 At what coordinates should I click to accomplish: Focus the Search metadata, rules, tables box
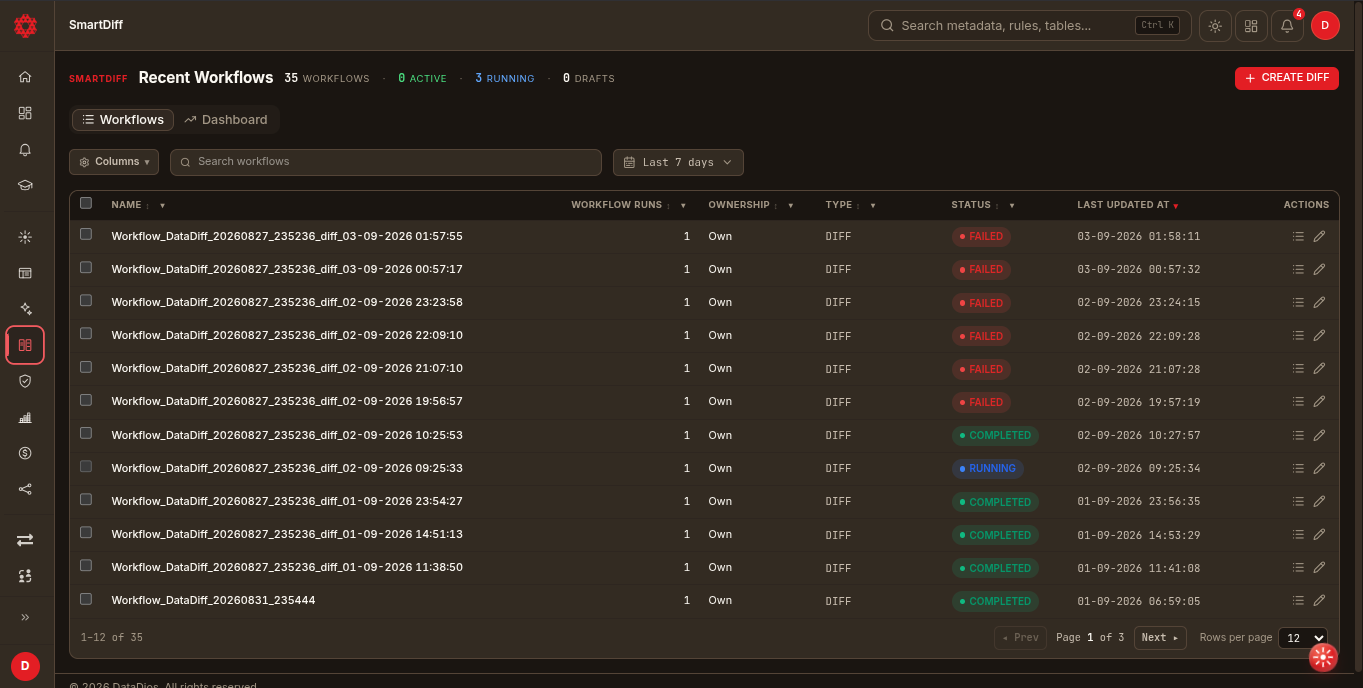coord(1030,26)
